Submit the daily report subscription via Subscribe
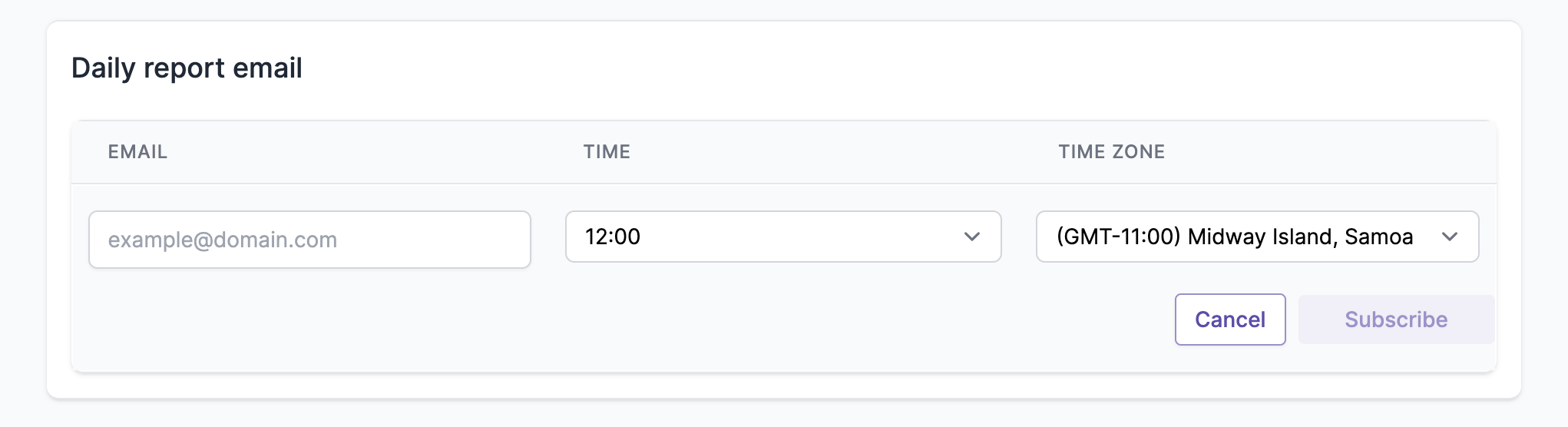Image resolution: width=1568 pixels, height=427 pixels. tap(1396, 319)
